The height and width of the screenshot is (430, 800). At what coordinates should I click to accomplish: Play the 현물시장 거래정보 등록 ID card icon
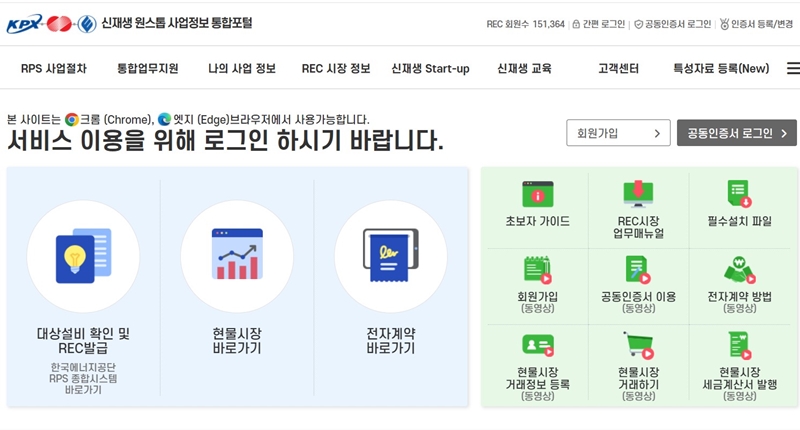pyautogui.click(x=538, y=345)
